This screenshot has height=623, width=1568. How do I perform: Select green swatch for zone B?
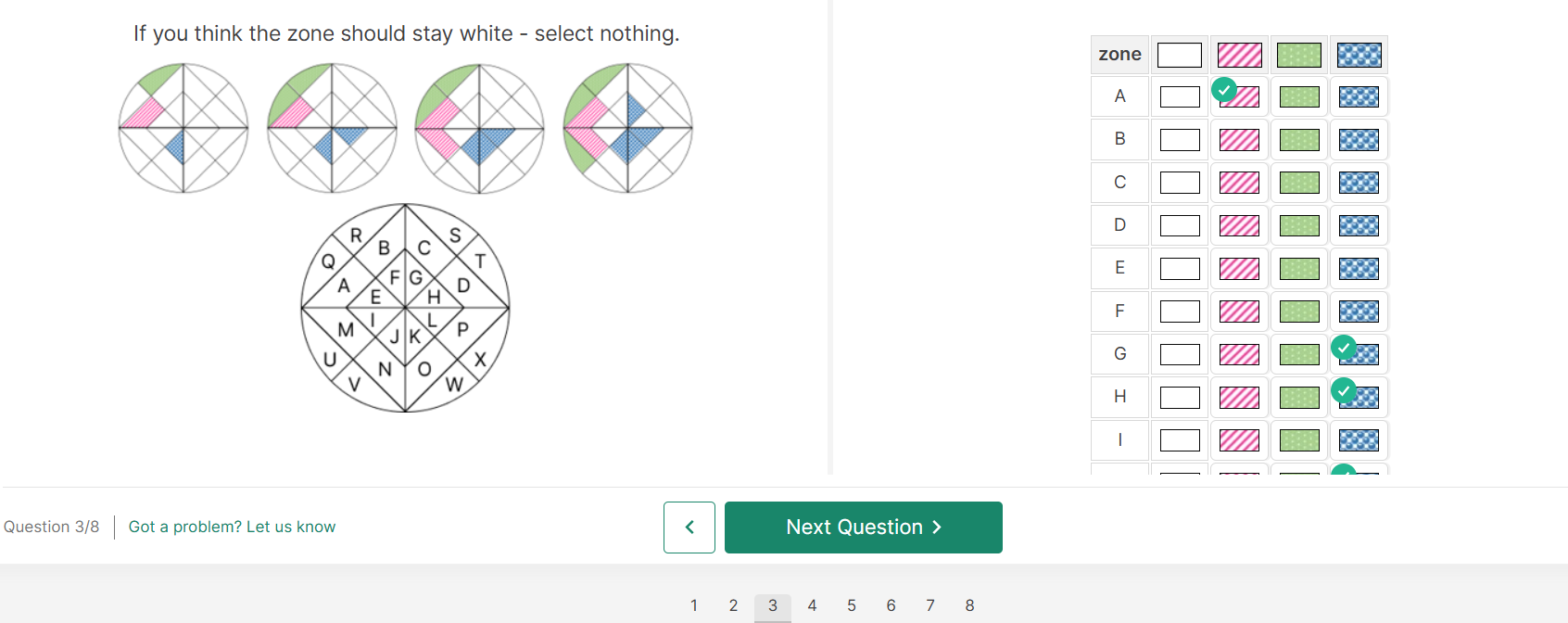1299,140
